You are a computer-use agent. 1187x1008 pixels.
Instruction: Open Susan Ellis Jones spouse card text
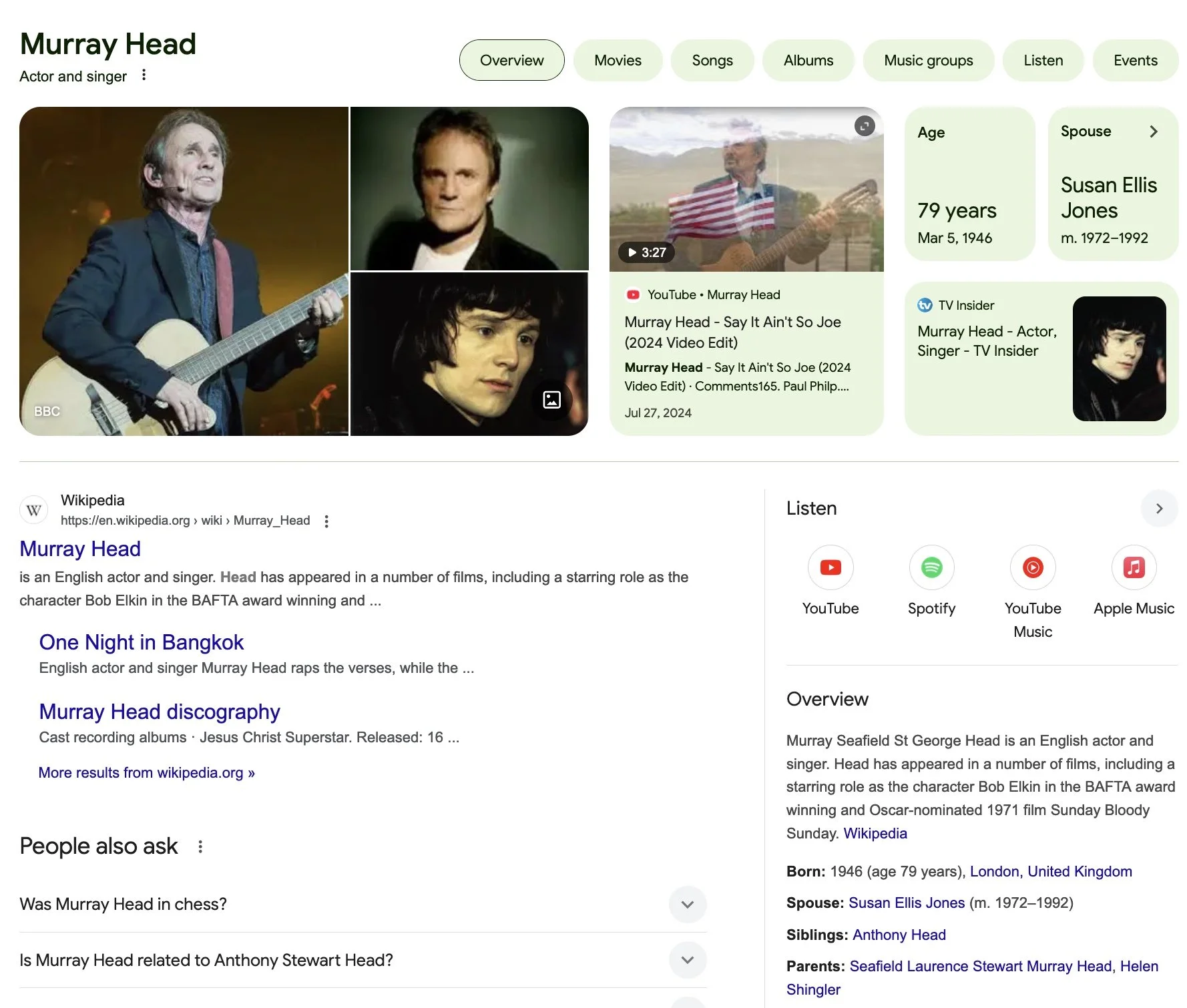[x=1108, y=198]
